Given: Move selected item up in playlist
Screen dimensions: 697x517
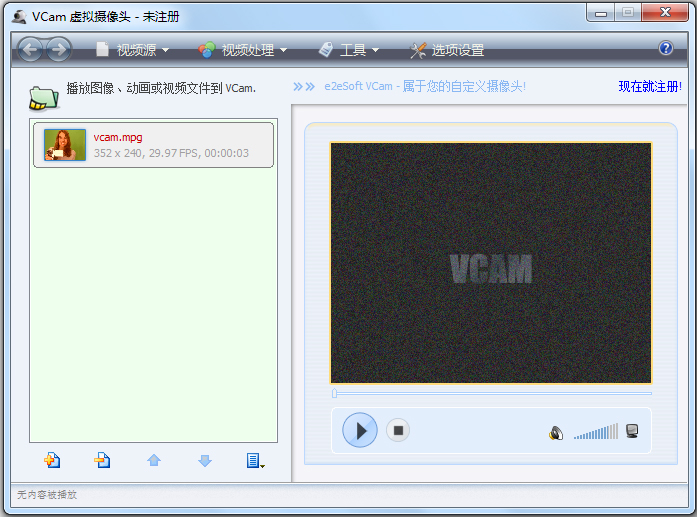Looking at the screenshot, I should [154, 461].
